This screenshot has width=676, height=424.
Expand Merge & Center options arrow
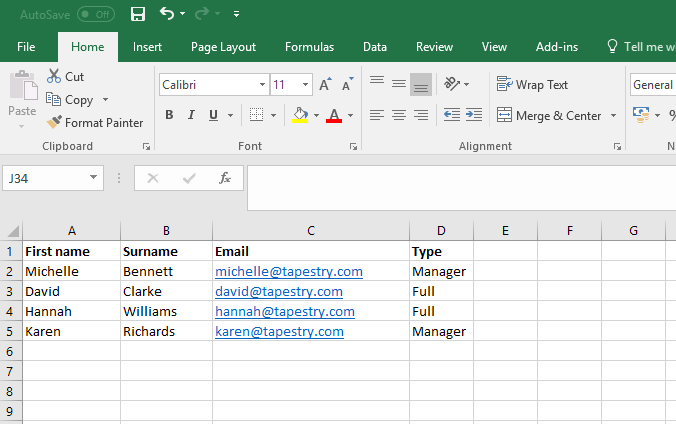tap(613, 116)
